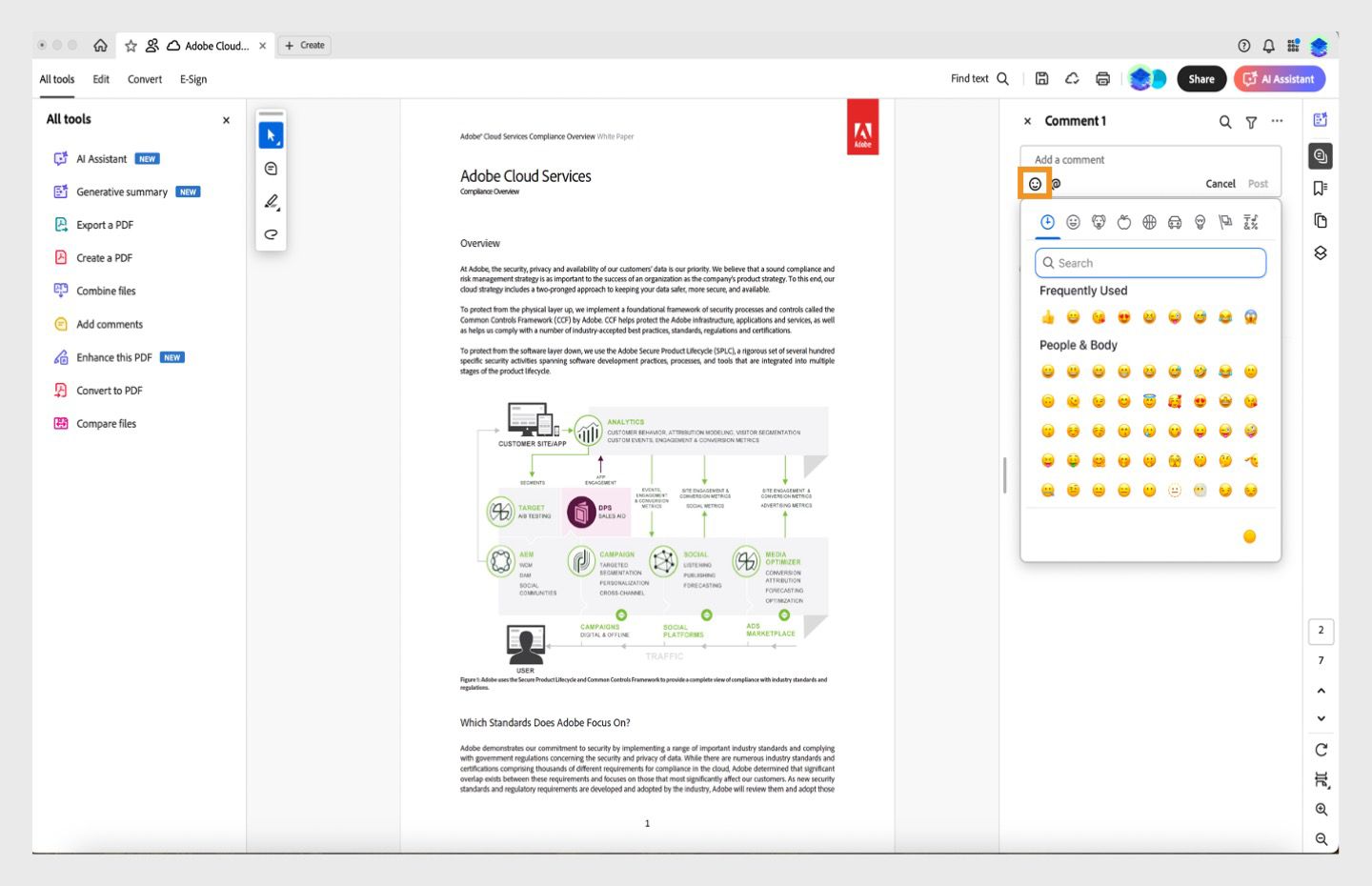Image resolution: width=1372 pixels, height=886 pixels.
Task: Show page thumbnails panel in right rail
Action: [1321, 221]
